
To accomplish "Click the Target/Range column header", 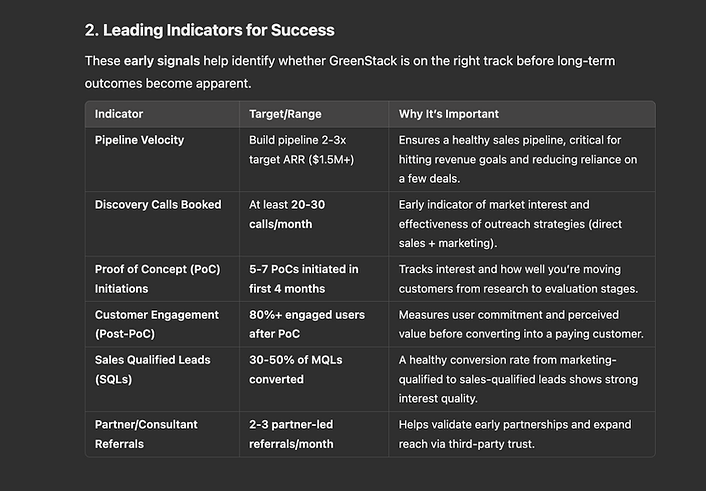I will (x=285, y=114).
